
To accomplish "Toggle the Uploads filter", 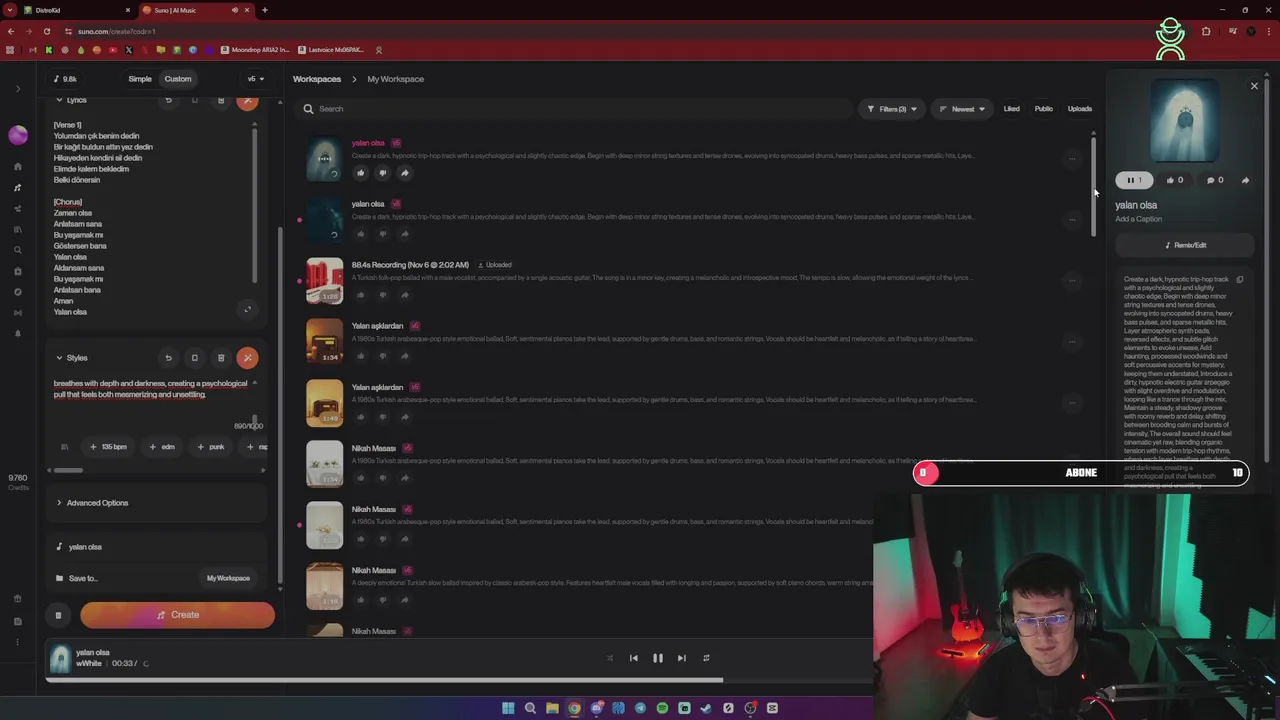I will (x=1080, y=109).
